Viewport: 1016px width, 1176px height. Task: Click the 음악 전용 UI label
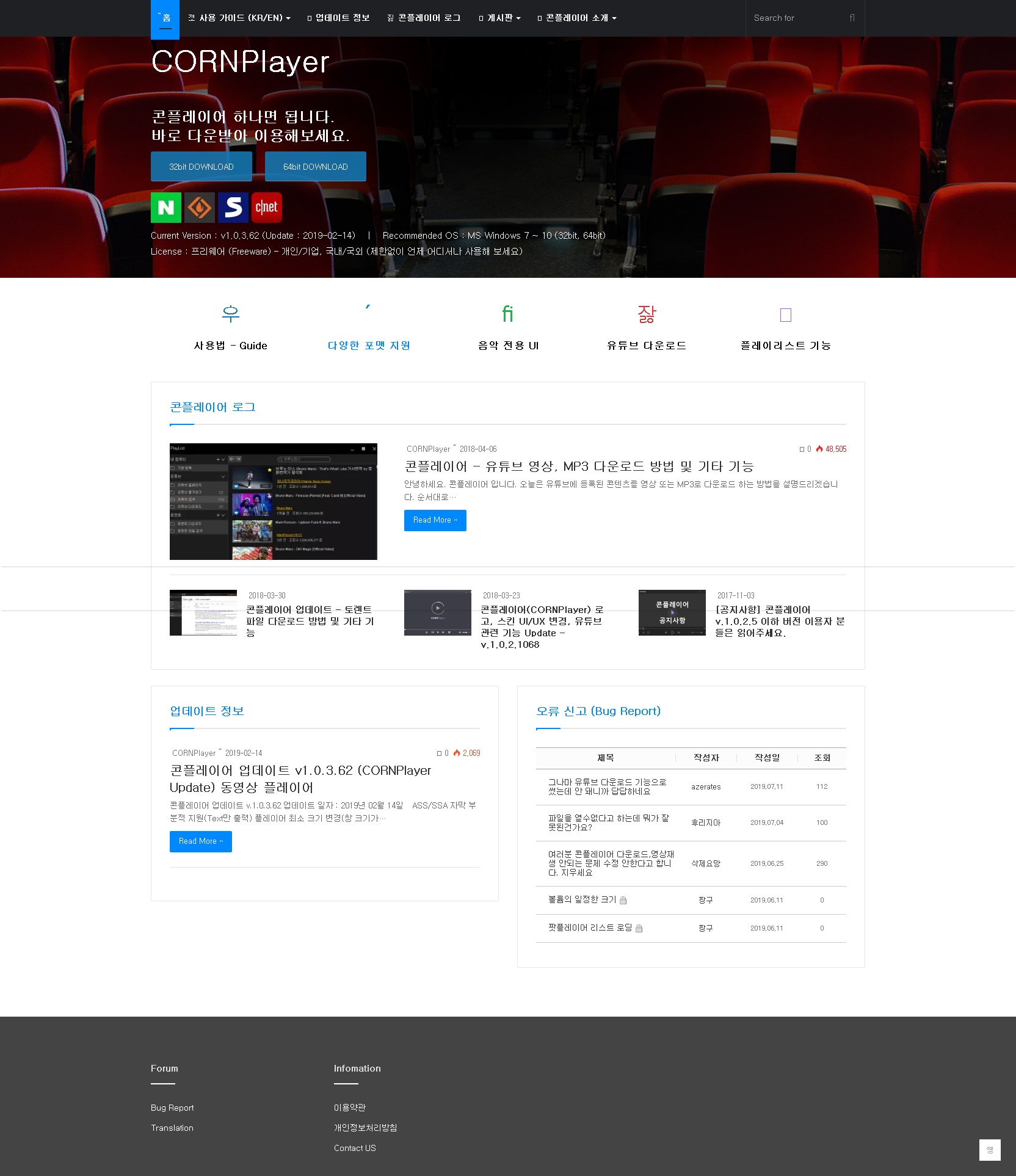tap(508, 346)
